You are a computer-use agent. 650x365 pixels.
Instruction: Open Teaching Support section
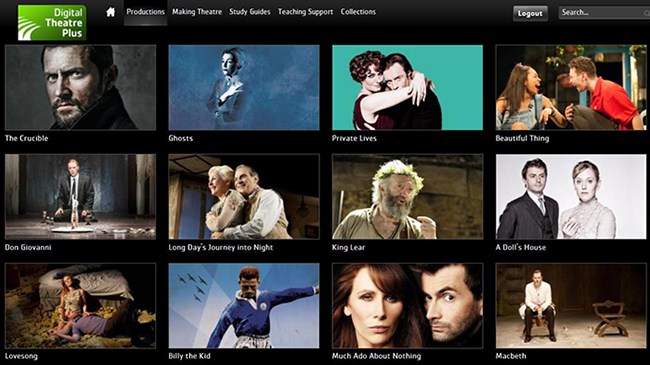[x=306, y=12]
